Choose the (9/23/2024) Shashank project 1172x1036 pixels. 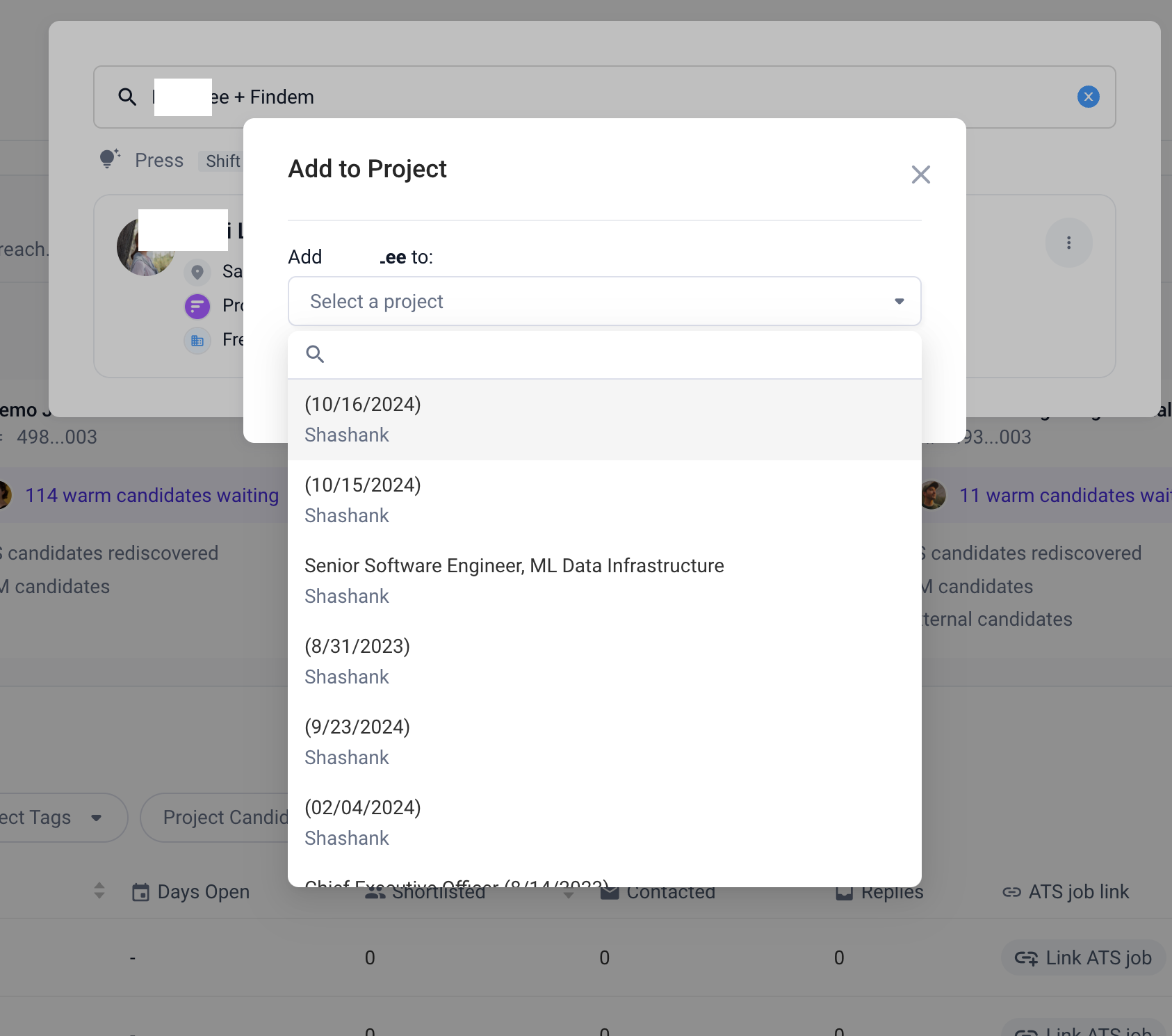click(605, 742)
